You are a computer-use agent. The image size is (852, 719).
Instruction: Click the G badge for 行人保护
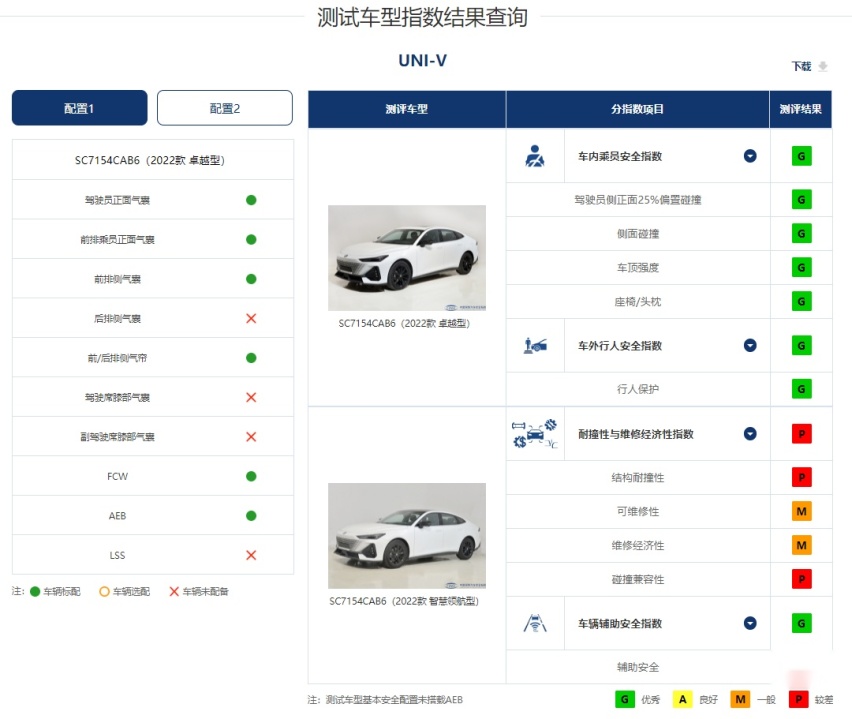tap(801, 389)
